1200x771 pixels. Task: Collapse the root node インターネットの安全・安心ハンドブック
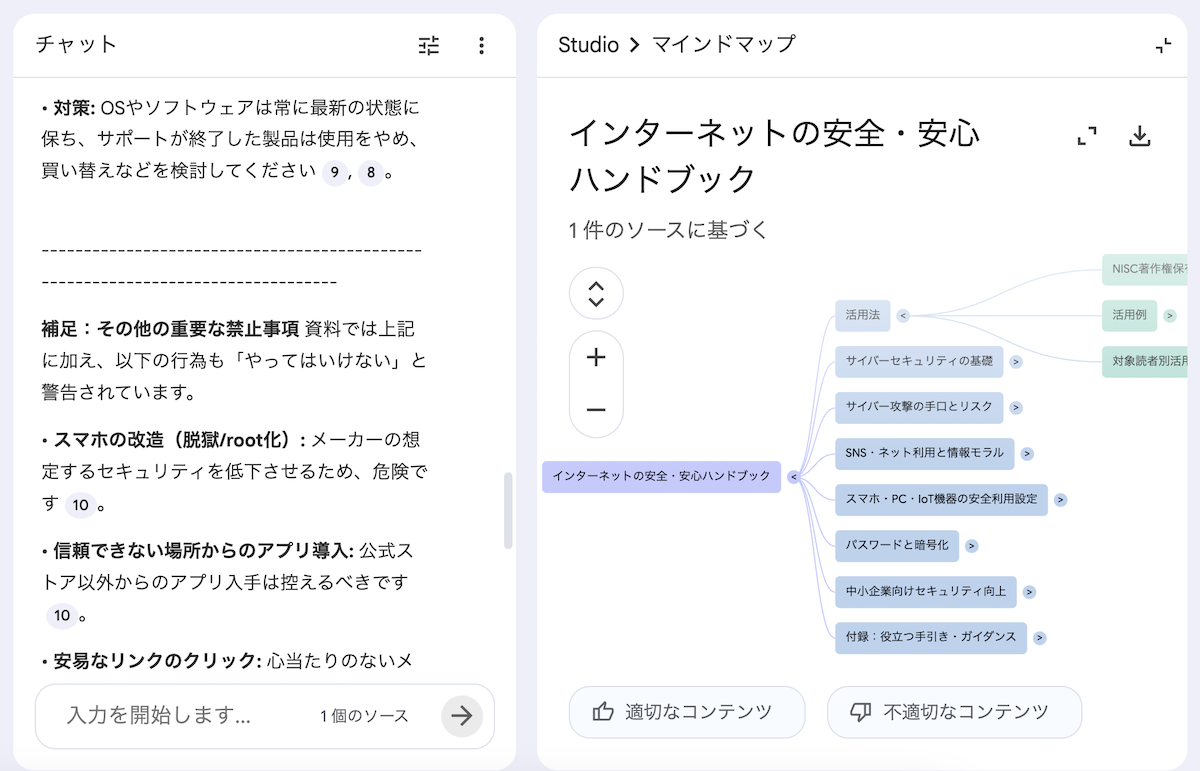pos(794,477)
